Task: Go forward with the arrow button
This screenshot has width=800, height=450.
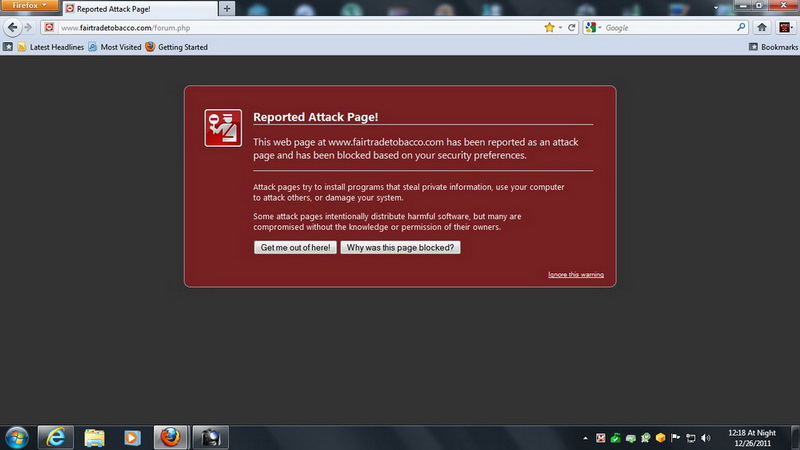Action: [29, 28]
